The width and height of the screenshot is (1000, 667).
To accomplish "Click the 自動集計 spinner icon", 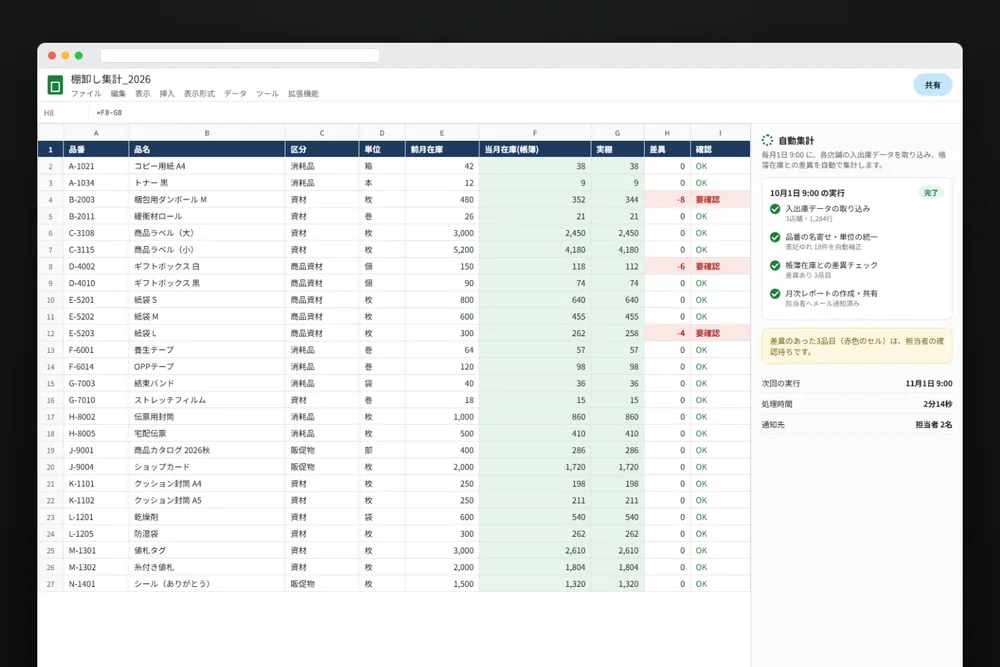I will pyautogui.click(x=767, y=140).
